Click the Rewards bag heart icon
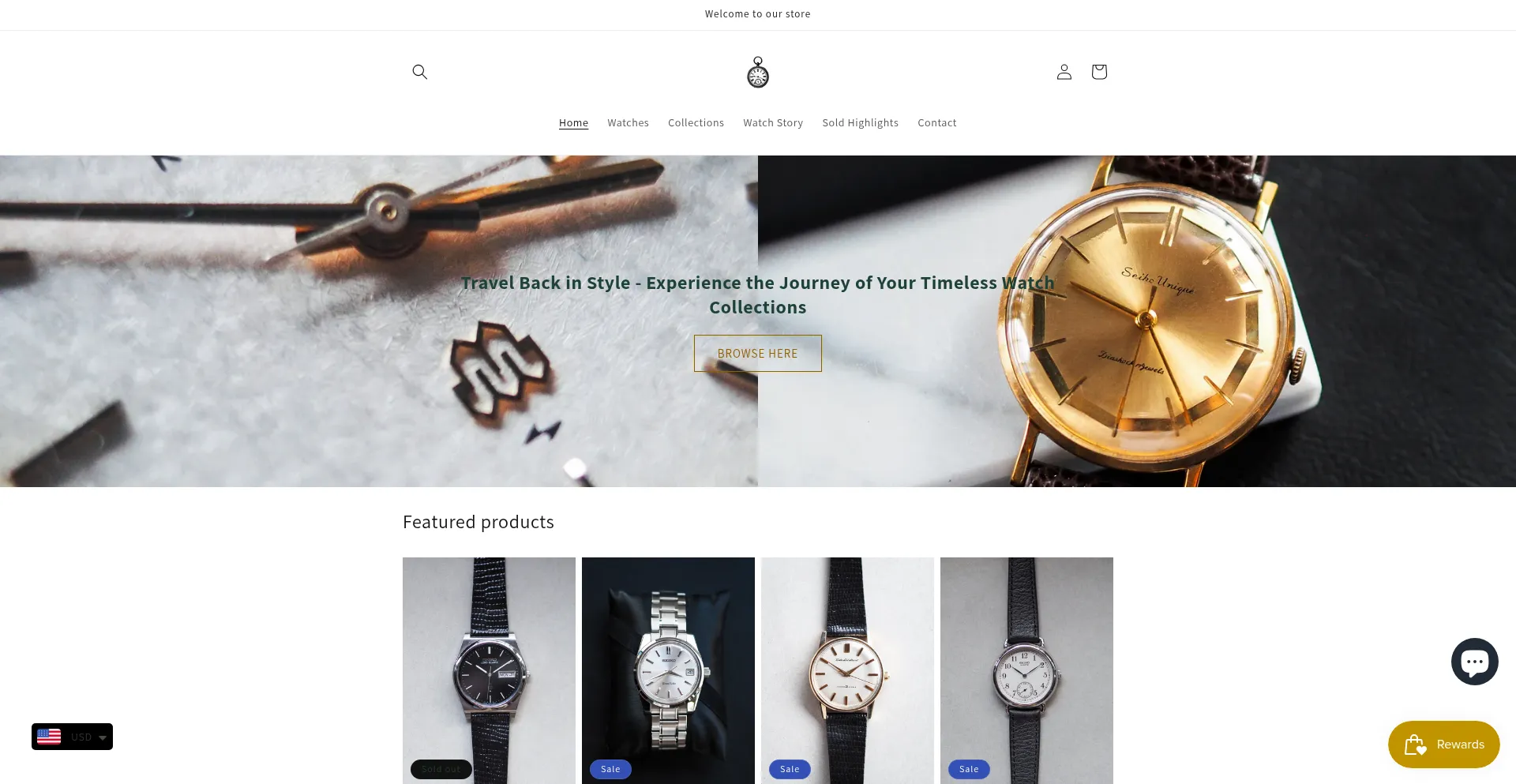1516x784 pixels. point(1415,745)
